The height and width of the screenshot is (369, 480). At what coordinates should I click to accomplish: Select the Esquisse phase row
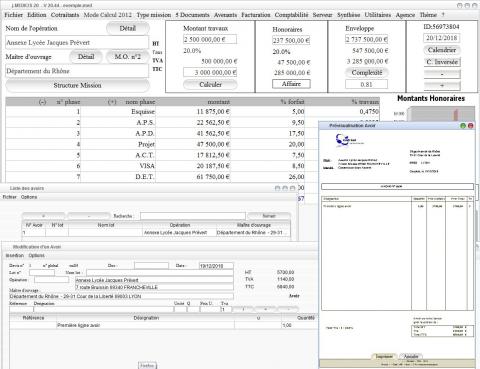pos(192,112)
